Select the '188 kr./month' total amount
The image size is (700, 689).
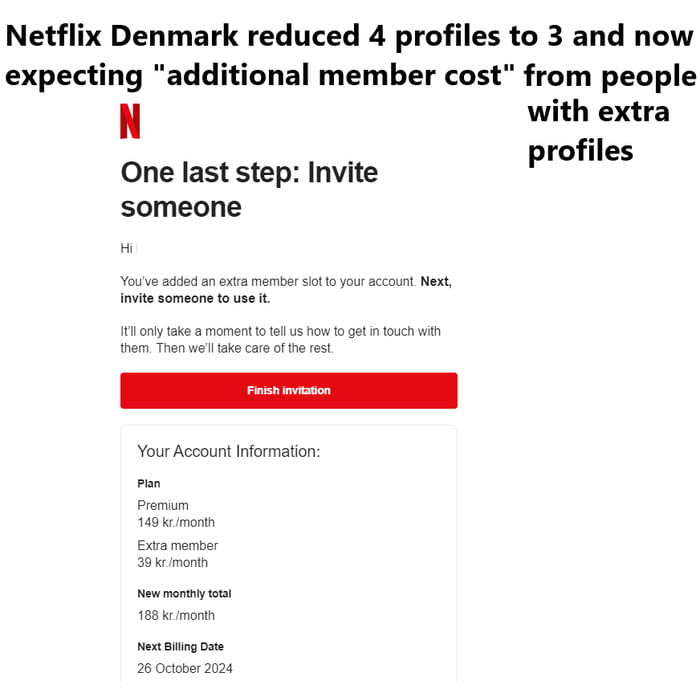pos(176,615)
